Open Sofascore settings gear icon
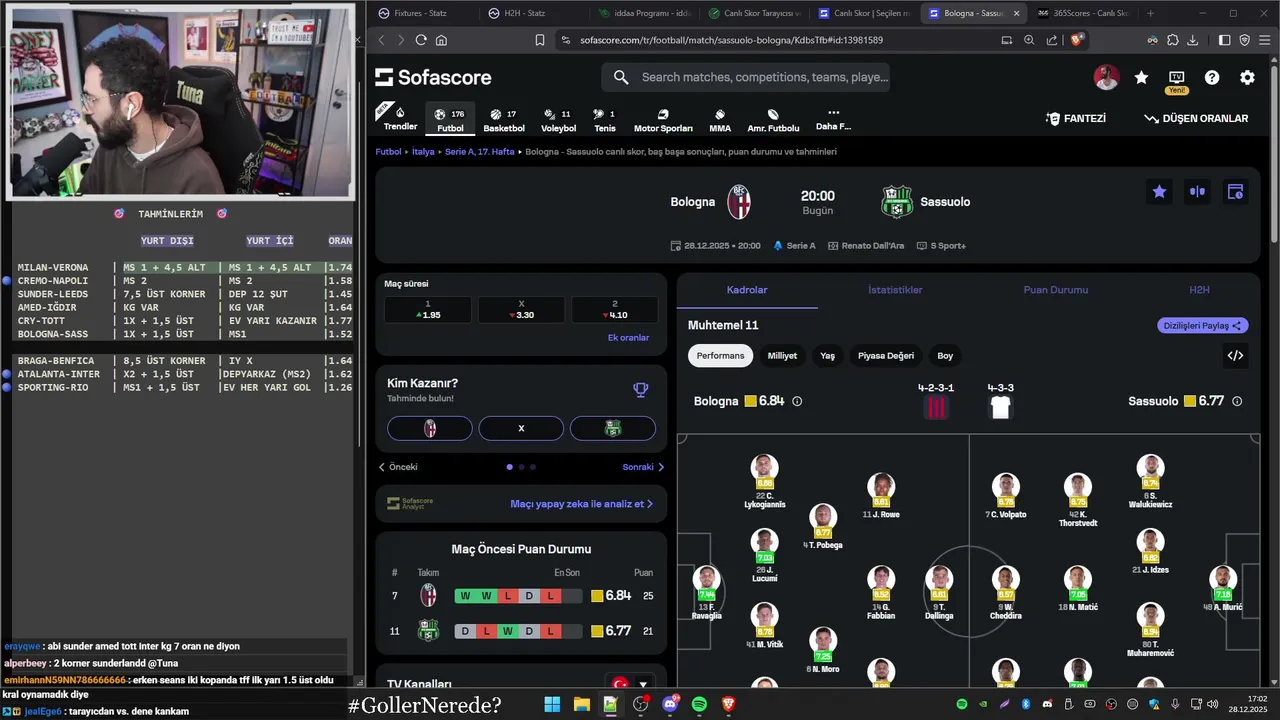This screenshot has height=720, width=1280. [x=1247, y=78]
